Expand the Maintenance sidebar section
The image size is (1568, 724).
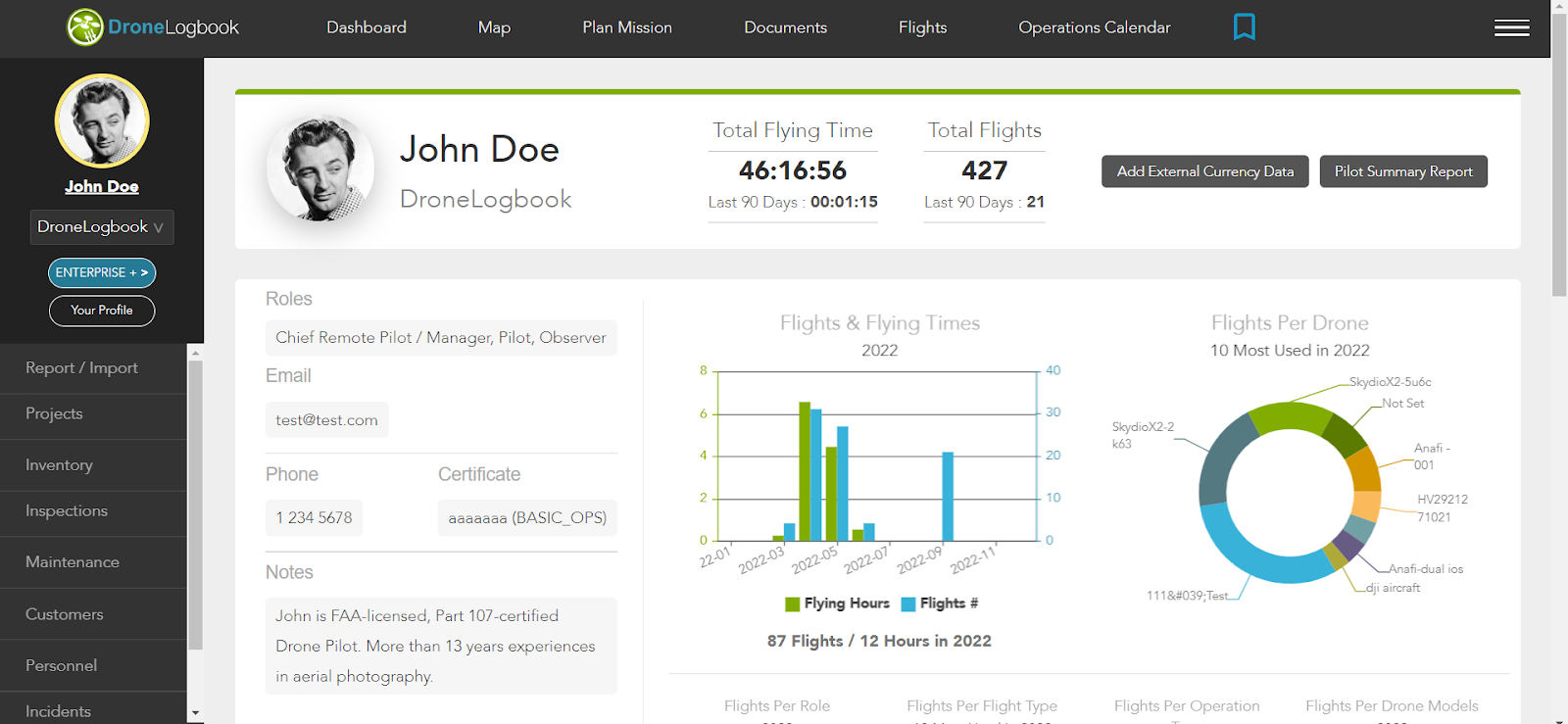click(93, 562)
